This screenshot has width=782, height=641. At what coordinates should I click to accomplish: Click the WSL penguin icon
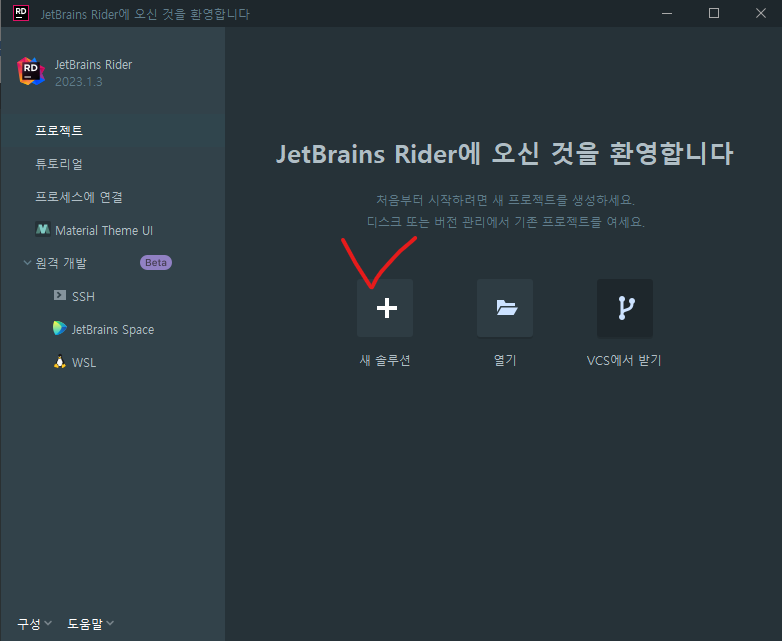click(60, 362)
